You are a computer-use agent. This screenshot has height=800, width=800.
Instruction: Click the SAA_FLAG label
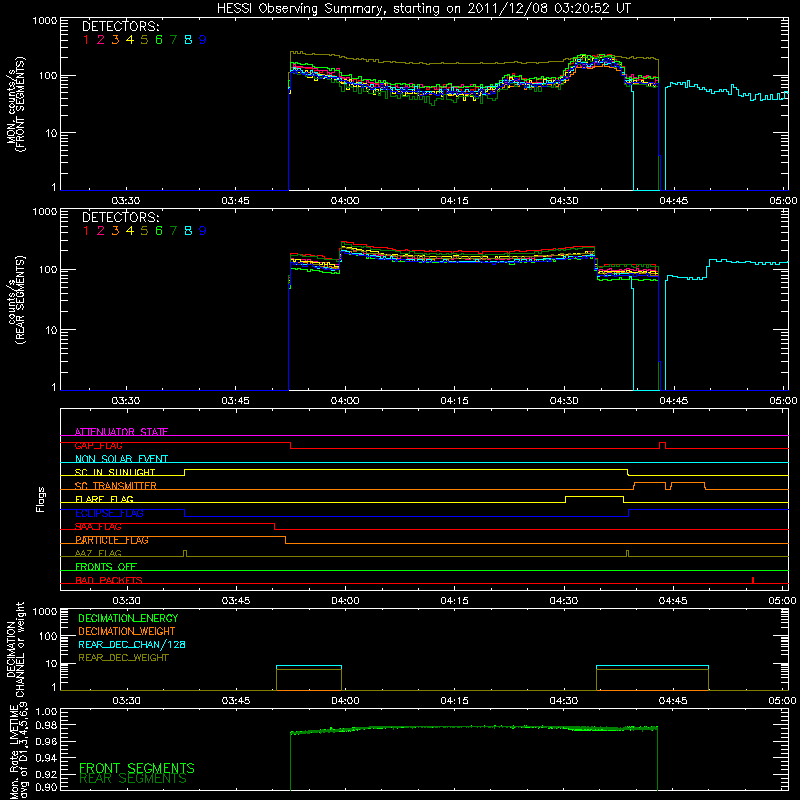pyautogui.click(x=98, y=526)
